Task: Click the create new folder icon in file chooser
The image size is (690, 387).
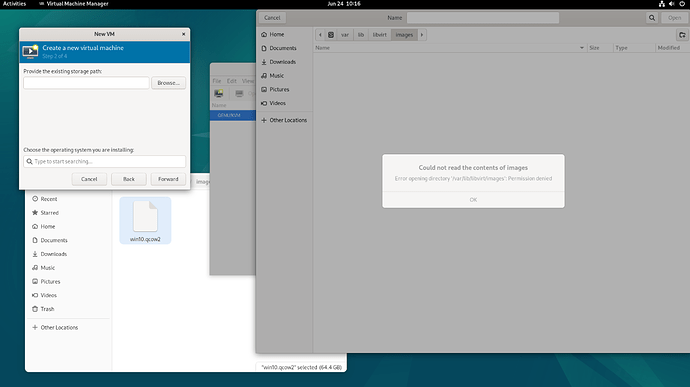Action: pyautogui.click(x=682, y=35)
